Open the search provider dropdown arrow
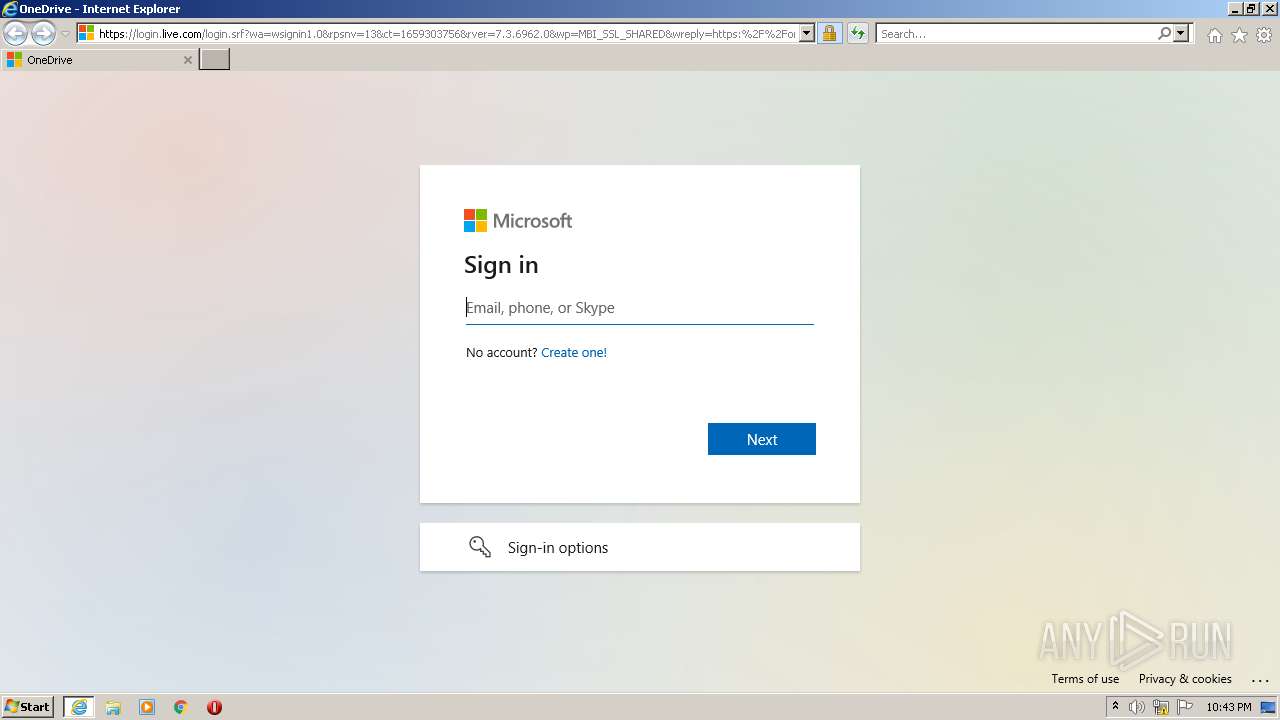 click(1181, 33)
